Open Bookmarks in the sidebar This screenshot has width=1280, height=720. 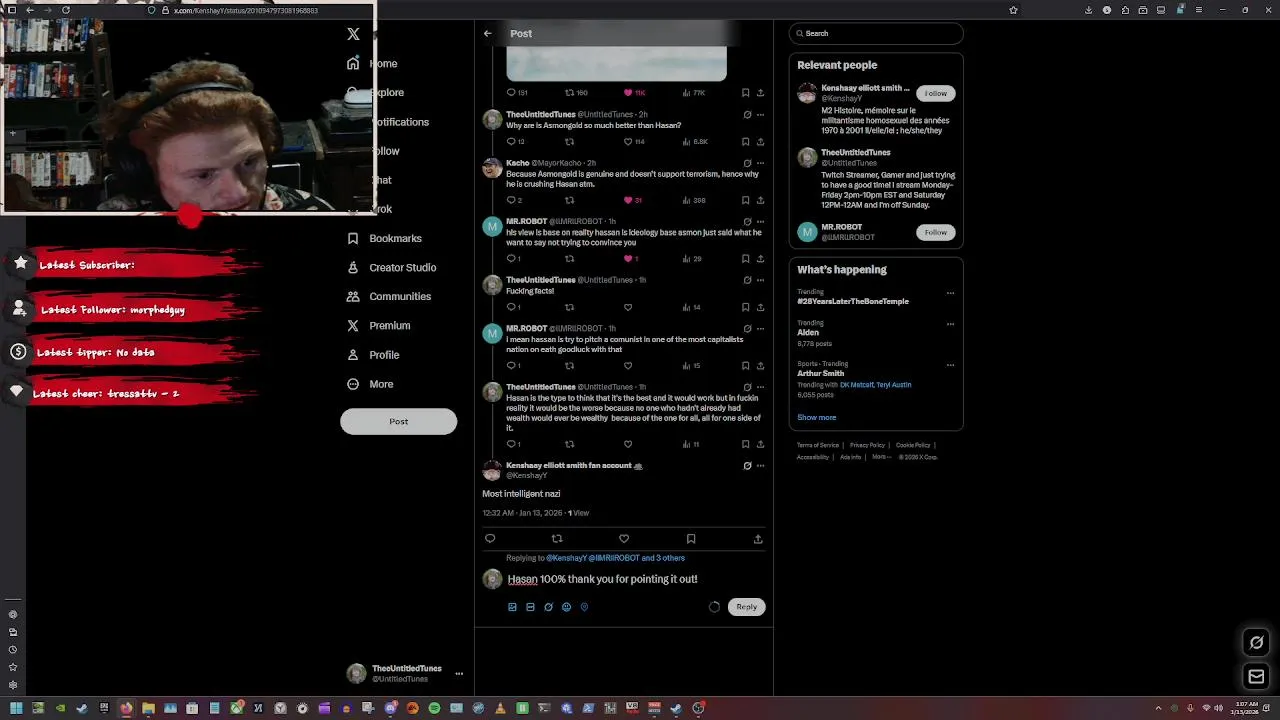point(384,238)
